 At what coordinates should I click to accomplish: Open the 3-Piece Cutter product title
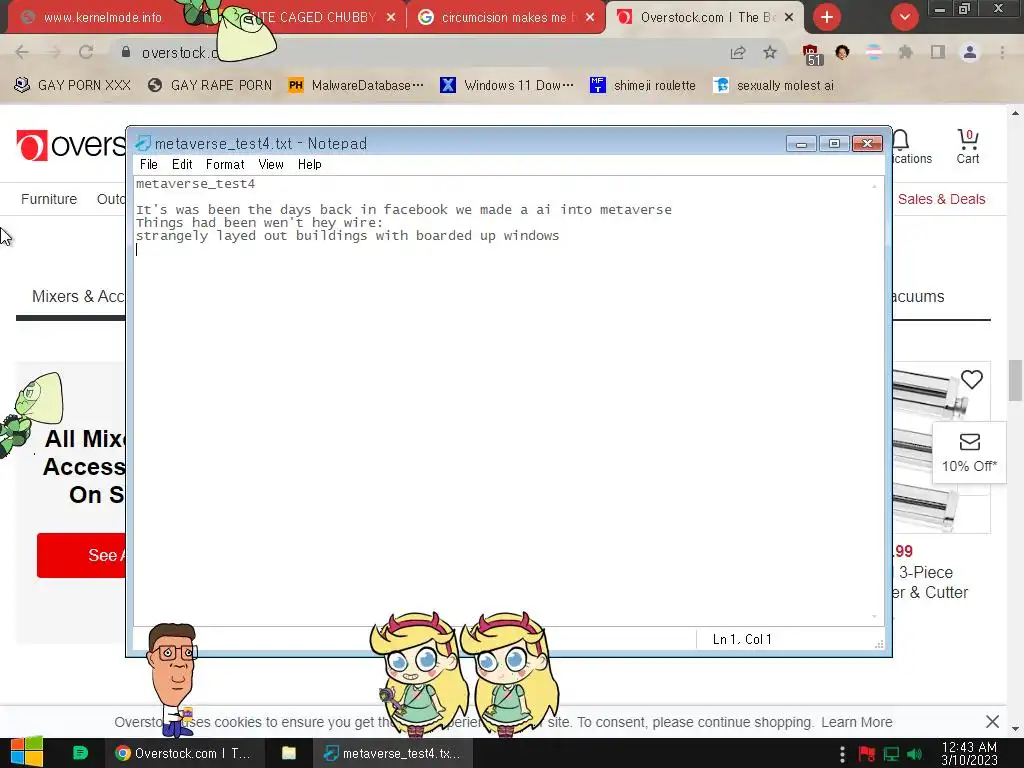[930, 583]
